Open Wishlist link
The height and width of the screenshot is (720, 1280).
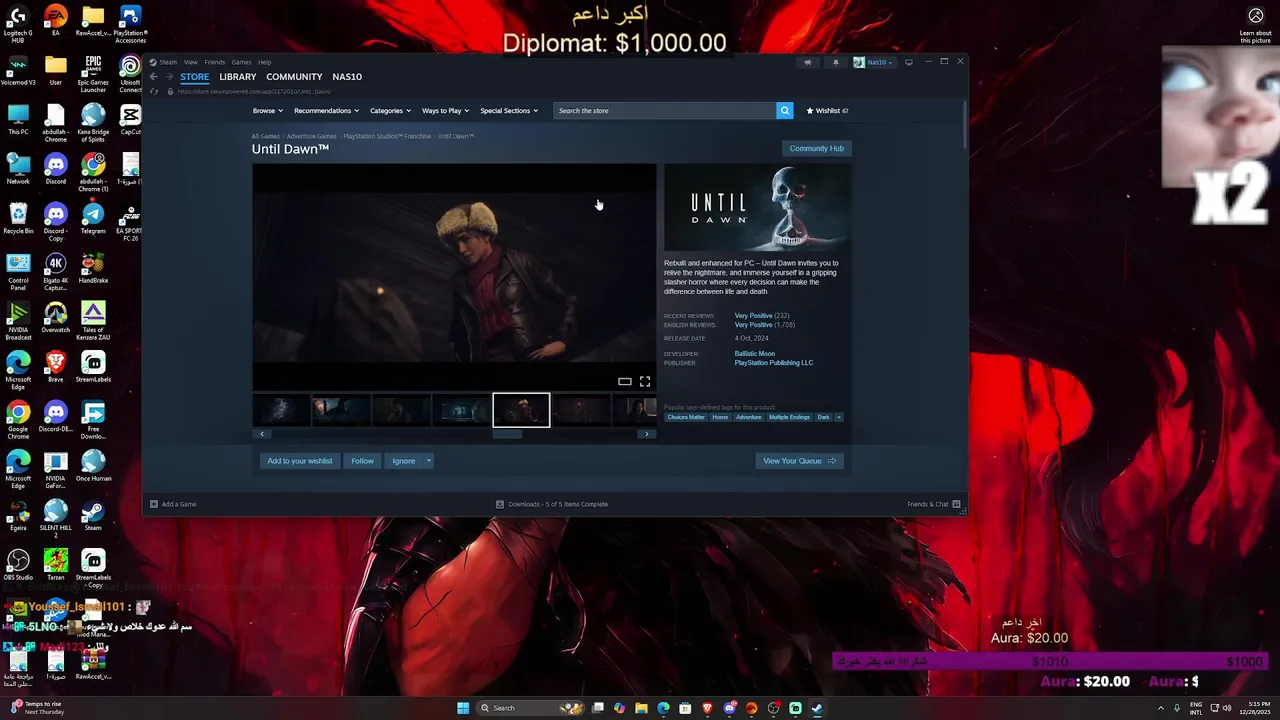[827, 111]
